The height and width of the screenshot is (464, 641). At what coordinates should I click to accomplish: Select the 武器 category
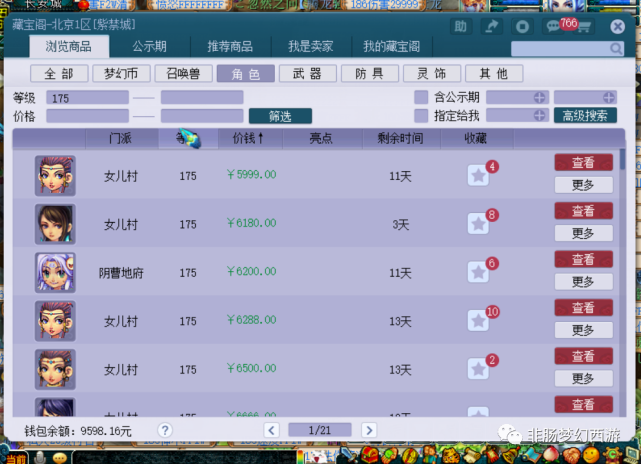pyautogui.click(x=308, y=74)
